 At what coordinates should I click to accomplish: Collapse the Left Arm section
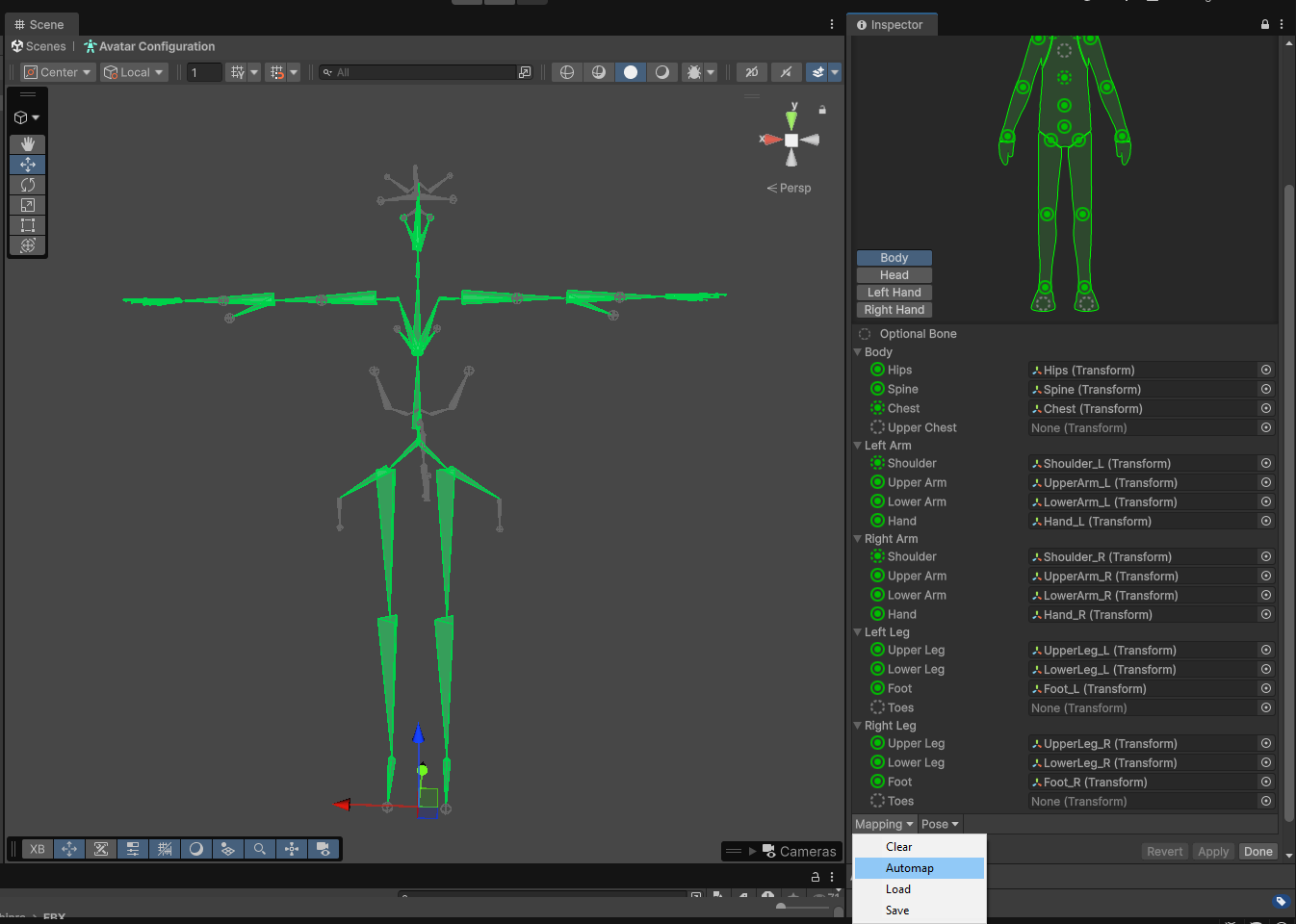point(858,445)
